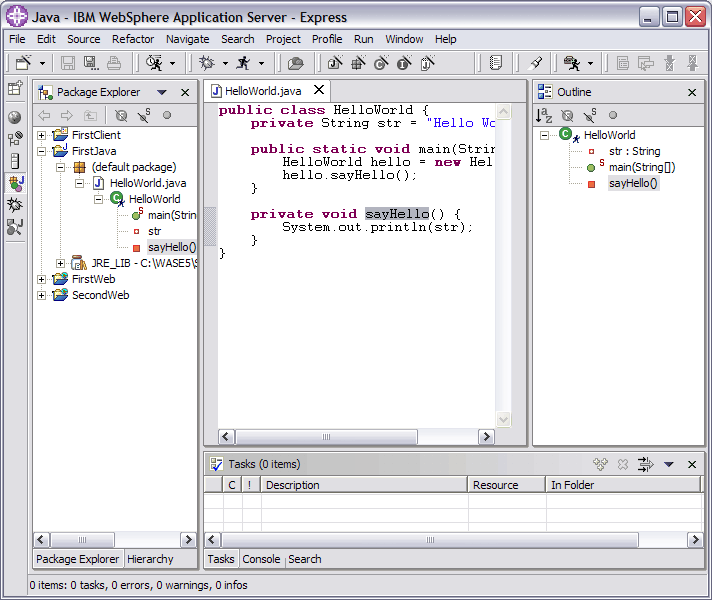Screen dimensions: 712x600
Task: Select sayHello() in the Outline view
Action: click(633, 183)
